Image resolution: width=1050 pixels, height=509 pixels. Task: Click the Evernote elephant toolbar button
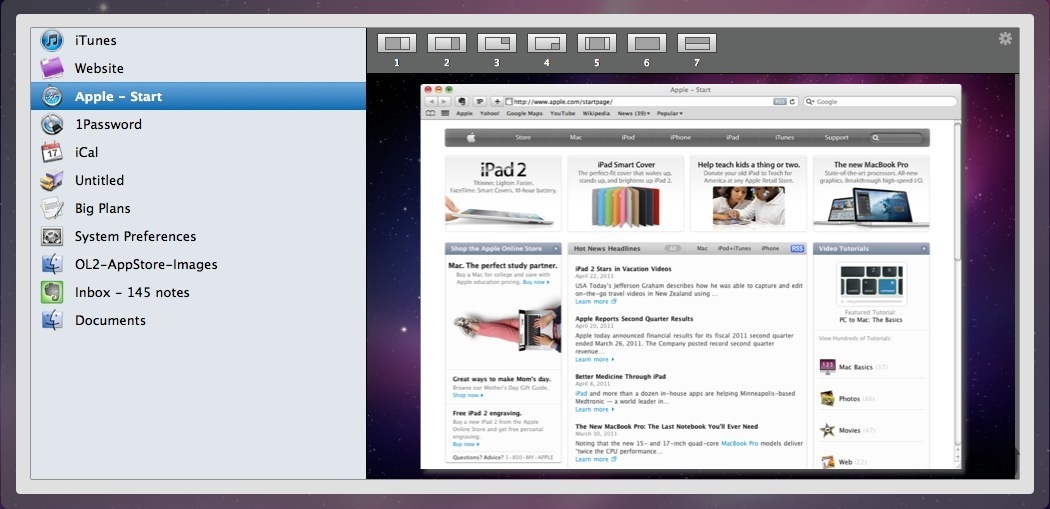tap(461, 102)
